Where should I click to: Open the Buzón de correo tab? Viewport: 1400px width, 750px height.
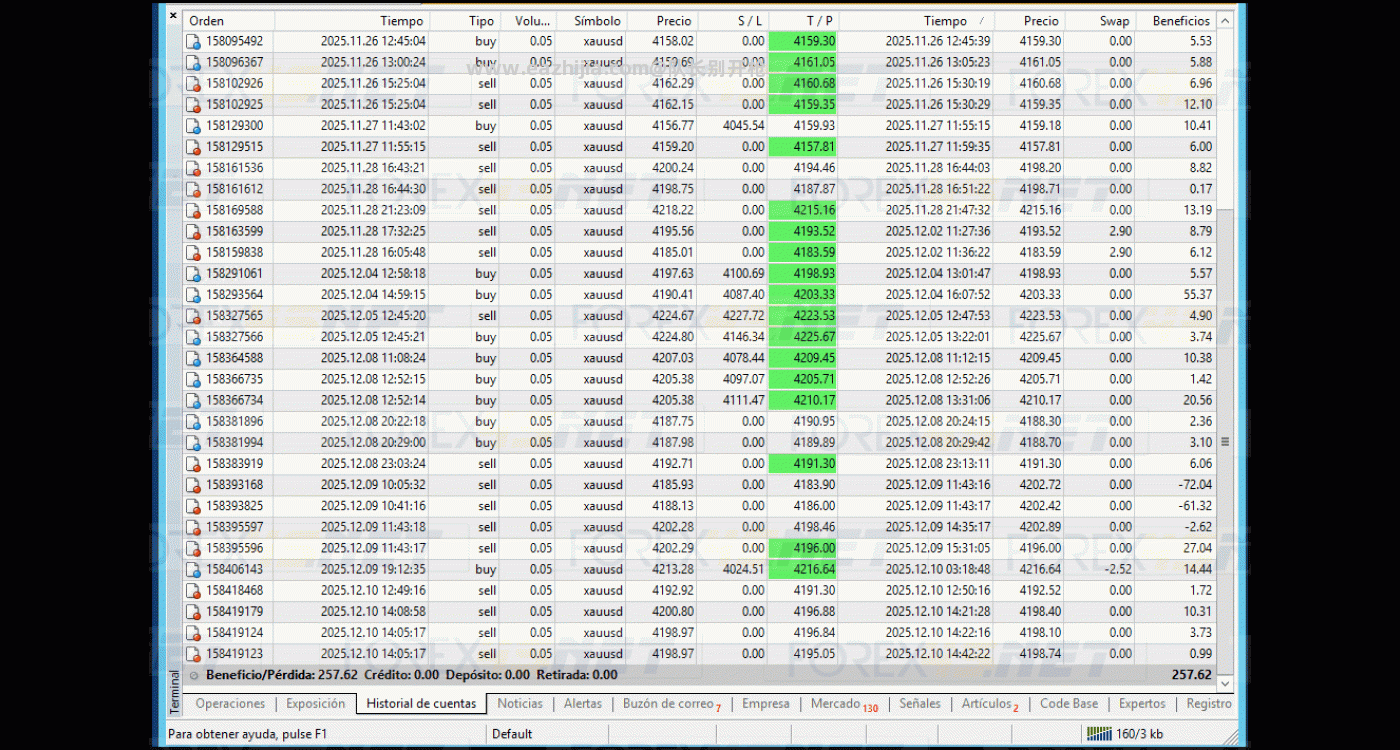(671, 704)
